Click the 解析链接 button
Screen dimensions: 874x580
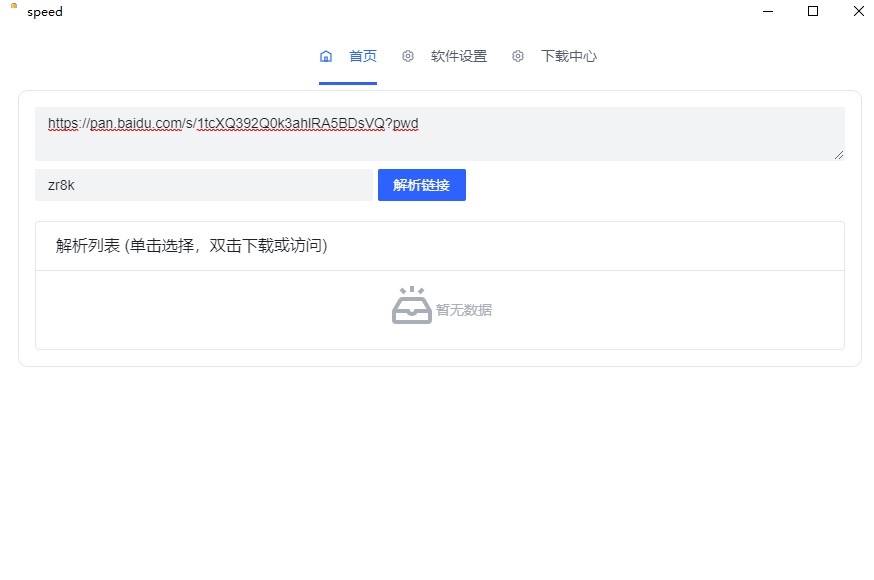[421, 185]
